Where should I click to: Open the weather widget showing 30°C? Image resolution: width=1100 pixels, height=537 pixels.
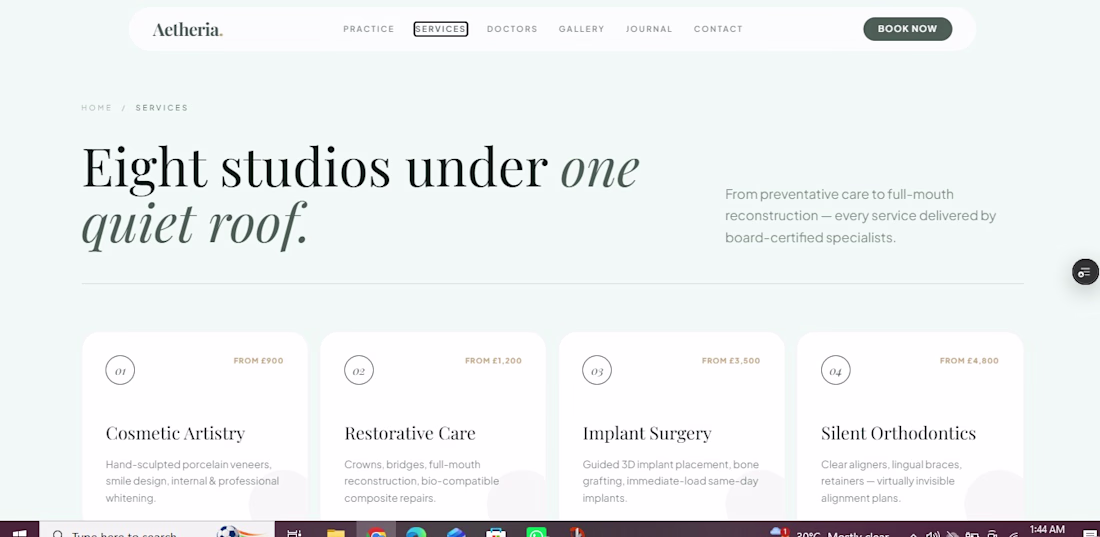pos(829,533)
